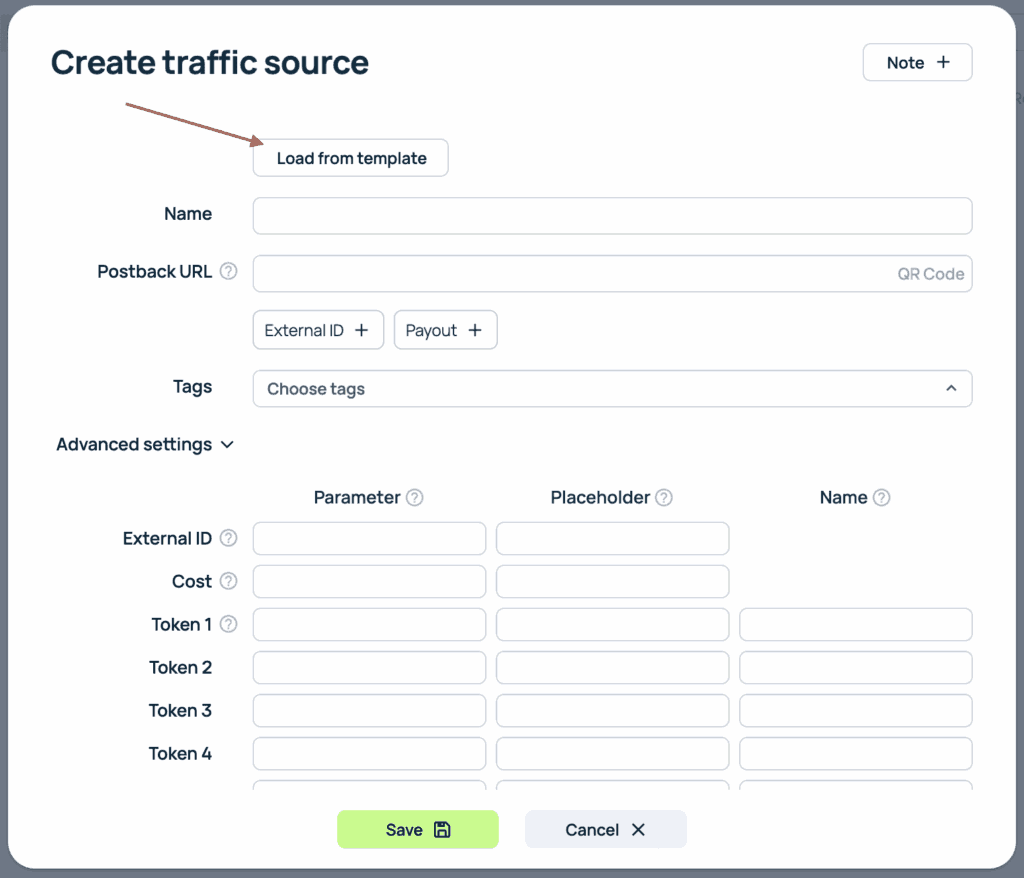1024x878 pixels.
Task: Click help icon beside Parameter column header
Action: (414, 497)
